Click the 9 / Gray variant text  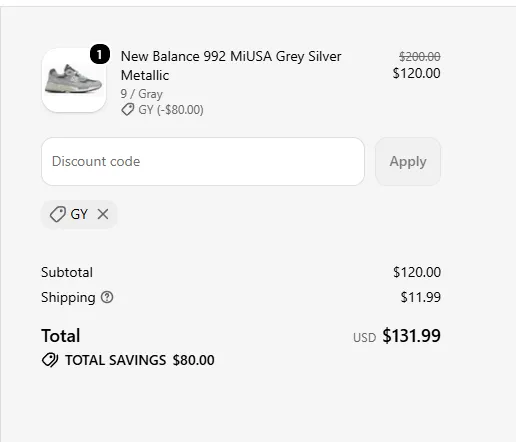(142, 94)
